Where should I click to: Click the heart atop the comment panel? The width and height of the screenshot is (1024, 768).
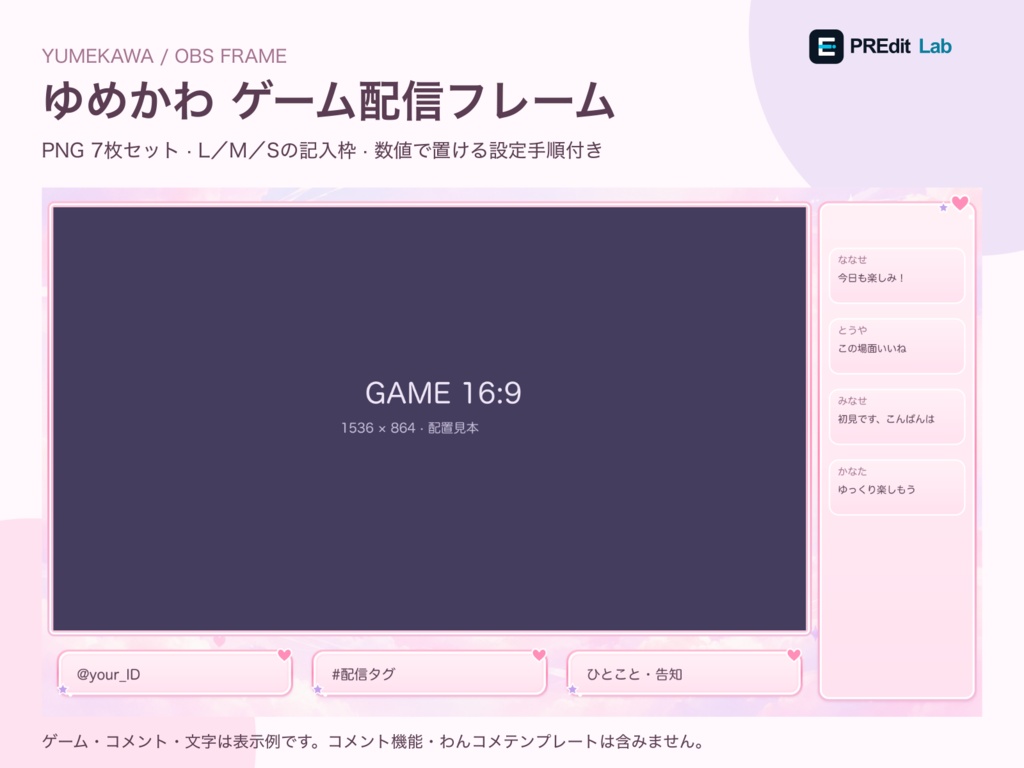pos(960,203)
